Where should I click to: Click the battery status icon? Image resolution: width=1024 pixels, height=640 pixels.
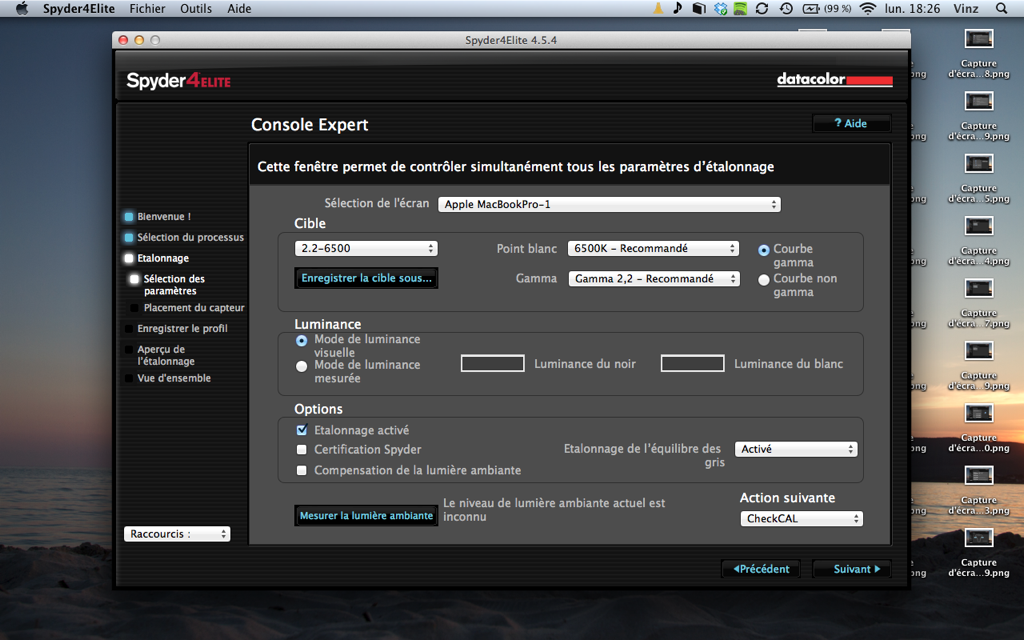point(814,9)
